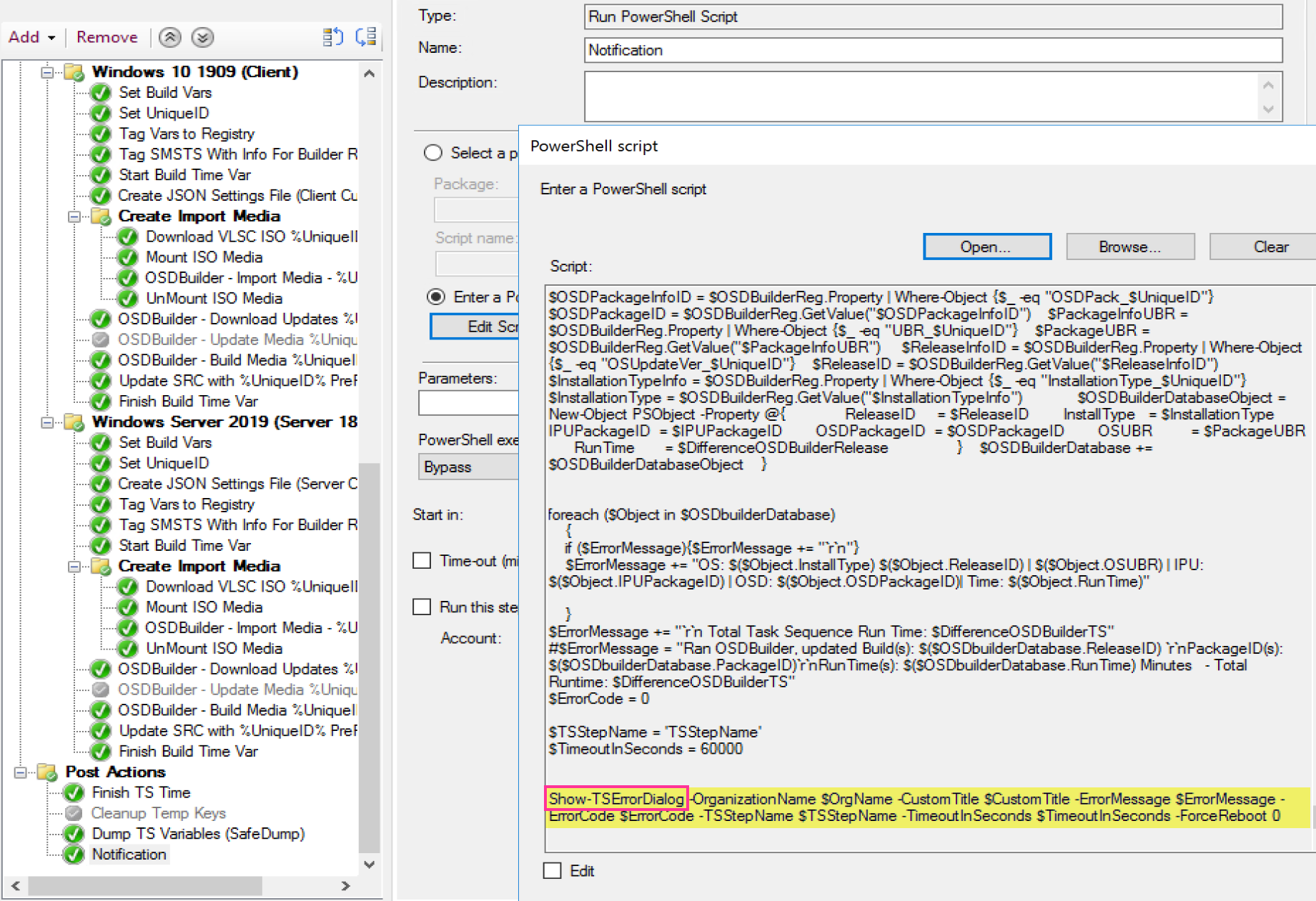Screen dimensions: 1316x901
Task: Select the 'Select a package' radio button
Action: click(433, 153)
